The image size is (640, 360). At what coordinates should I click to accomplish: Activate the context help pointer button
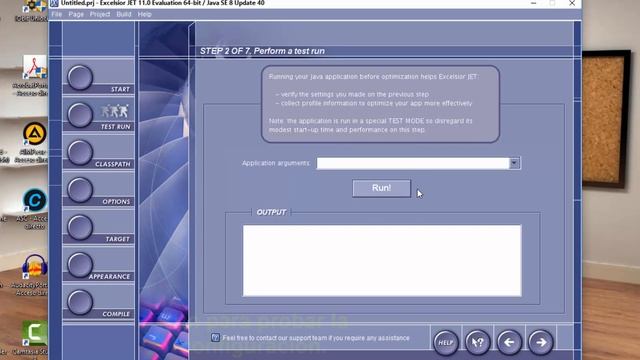pos(478,342)
